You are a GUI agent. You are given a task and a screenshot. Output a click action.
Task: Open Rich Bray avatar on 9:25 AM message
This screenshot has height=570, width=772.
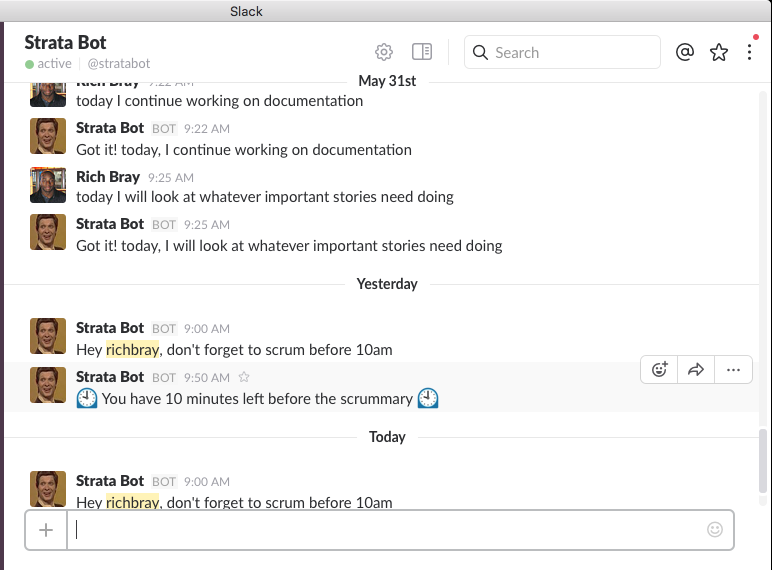pos(48,185)
